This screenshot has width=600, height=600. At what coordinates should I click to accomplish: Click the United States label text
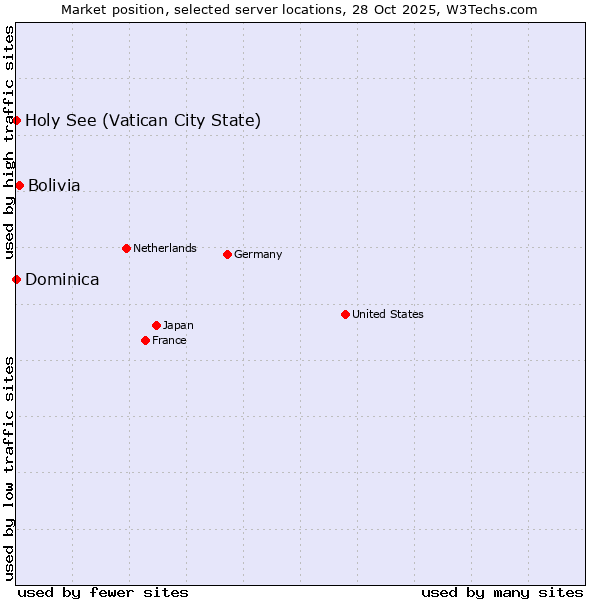(x=388, y=314)
